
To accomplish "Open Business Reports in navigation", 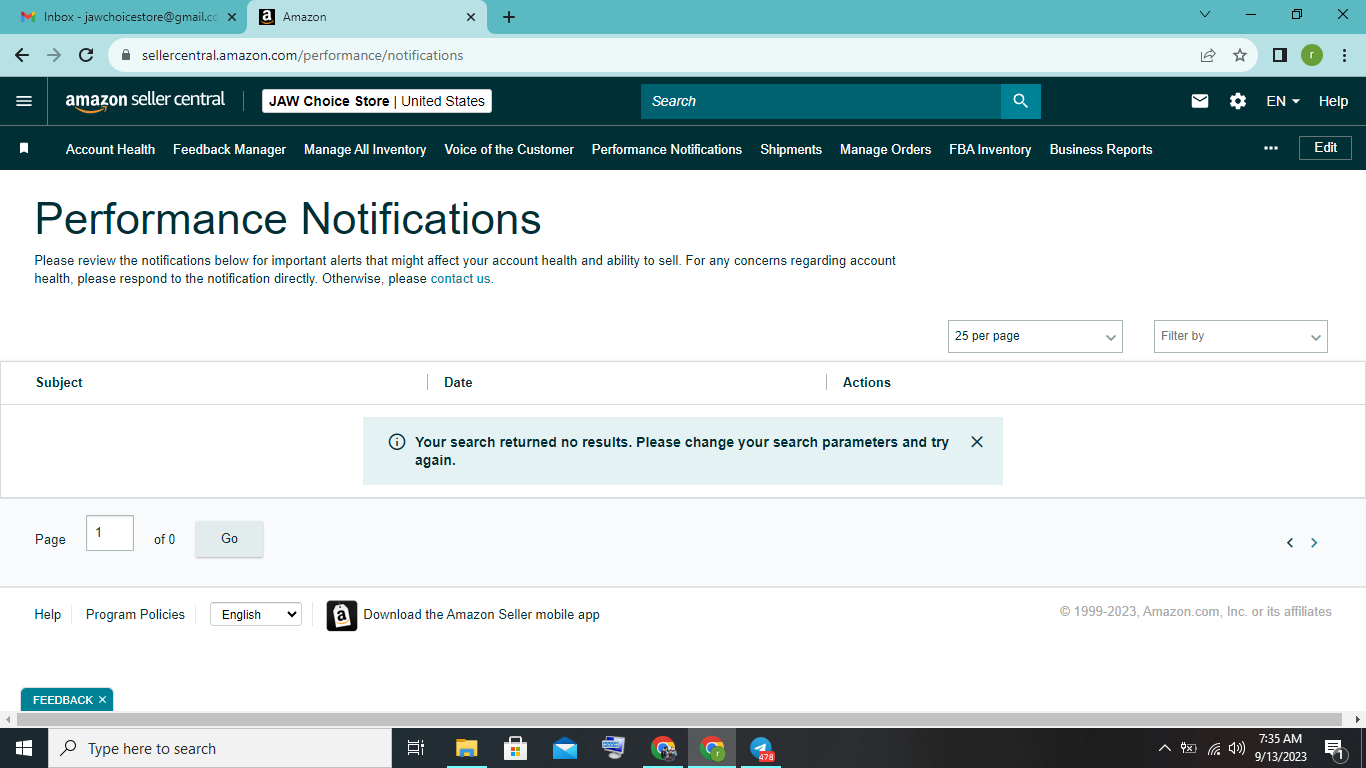I will pos(1101,149).
